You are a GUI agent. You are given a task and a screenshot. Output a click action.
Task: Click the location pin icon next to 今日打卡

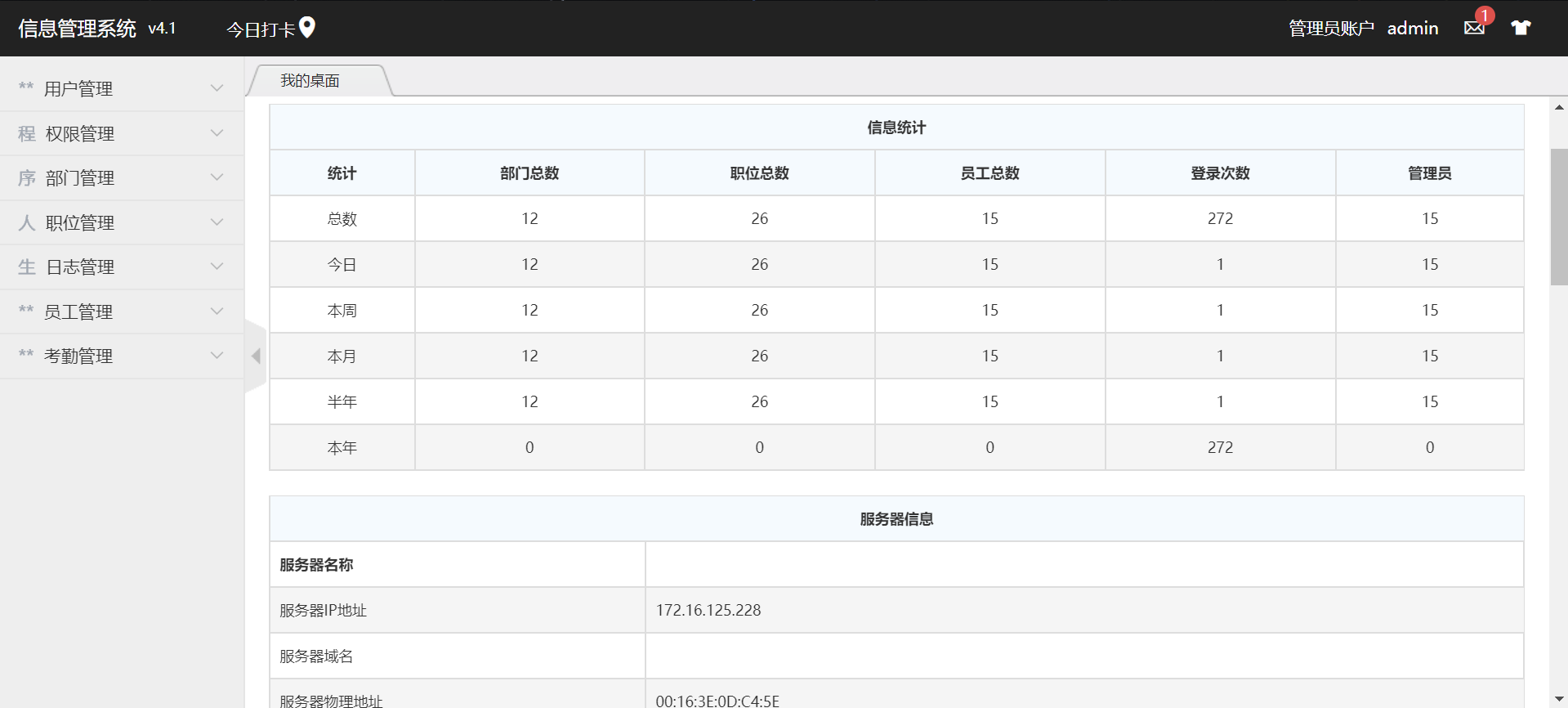[307, 28]
